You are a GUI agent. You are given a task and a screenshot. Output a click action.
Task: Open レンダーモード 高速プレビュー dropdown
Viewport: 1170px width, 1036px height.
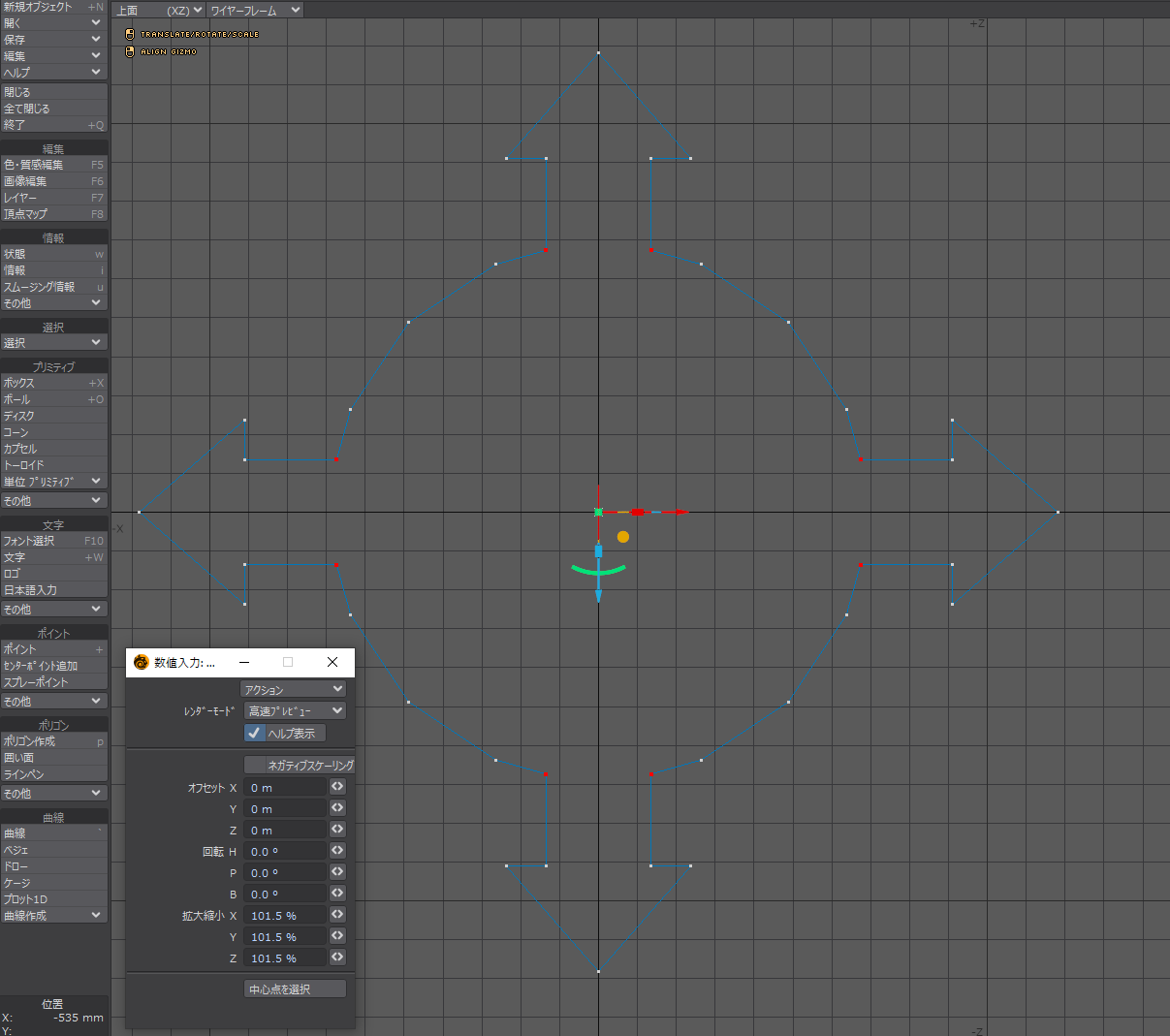pyautogui.click(x=295, y=710)
